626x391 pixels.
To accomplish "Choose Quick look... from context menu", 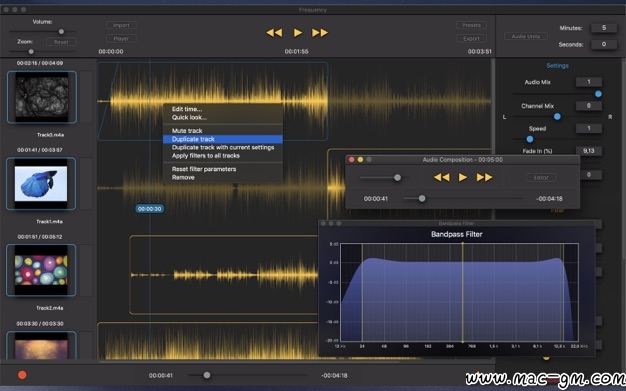I will (x=223, y=117).
